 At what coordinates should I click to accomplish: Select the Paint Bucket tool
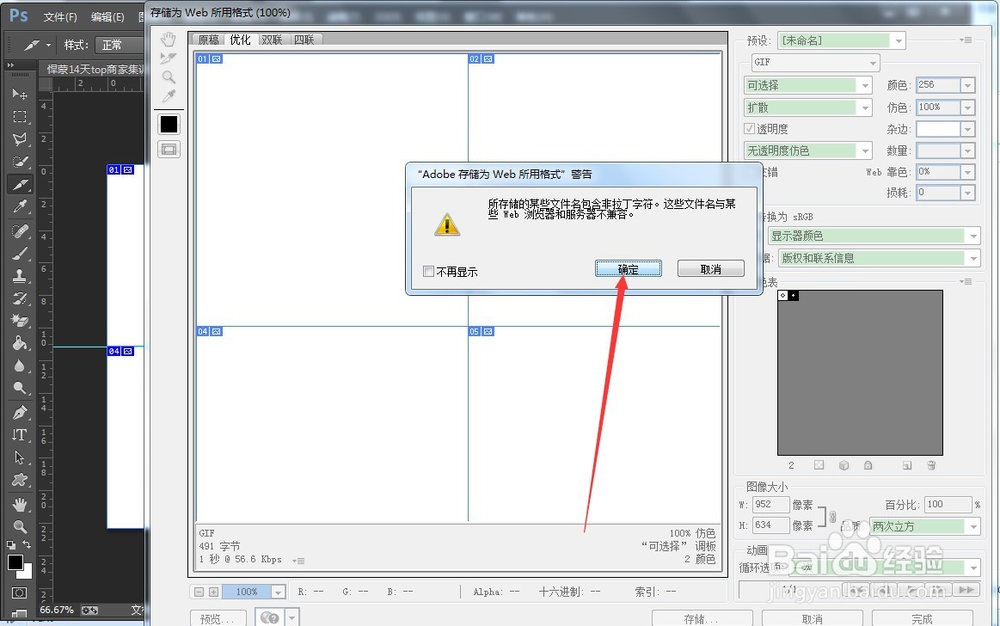coord(20,343)
